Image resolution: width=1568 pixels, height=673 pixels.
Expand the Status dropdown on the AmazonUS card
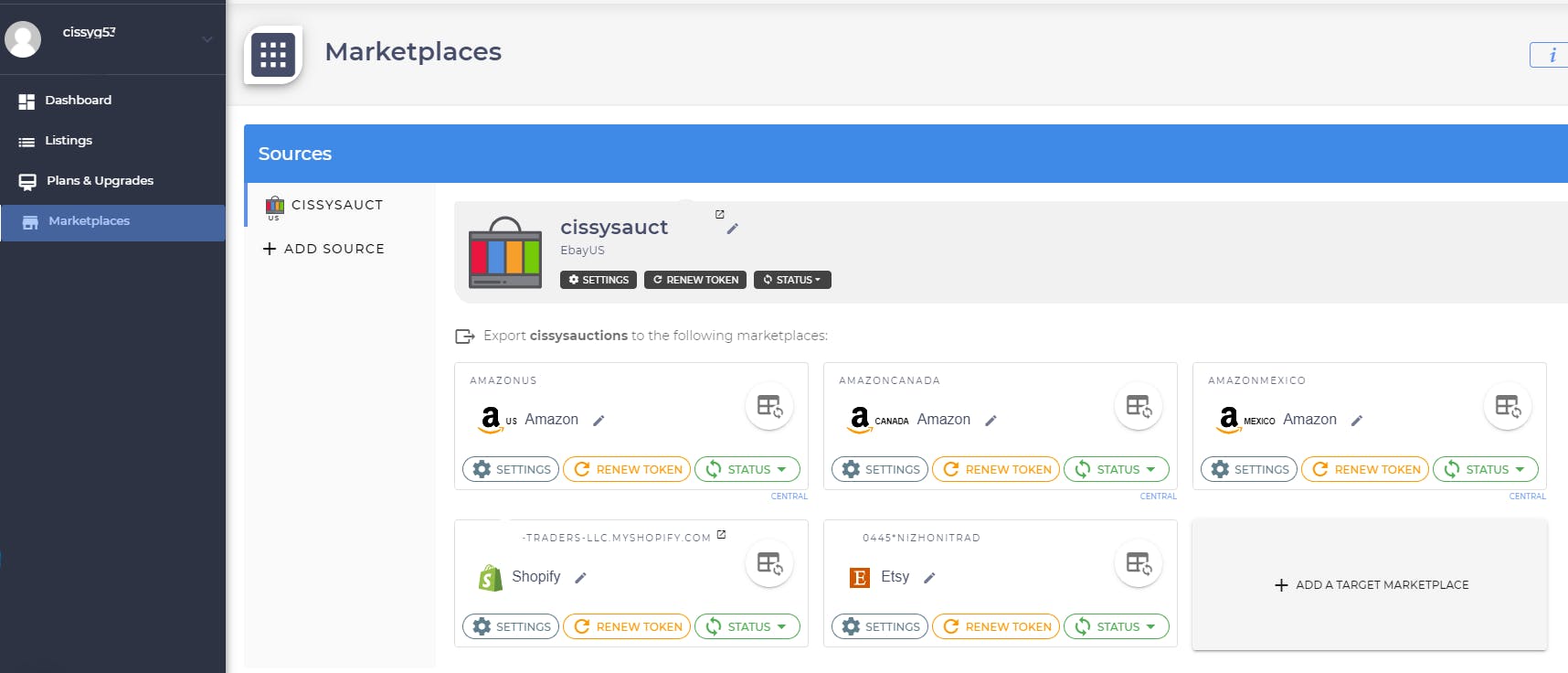[x=747, y=469]
